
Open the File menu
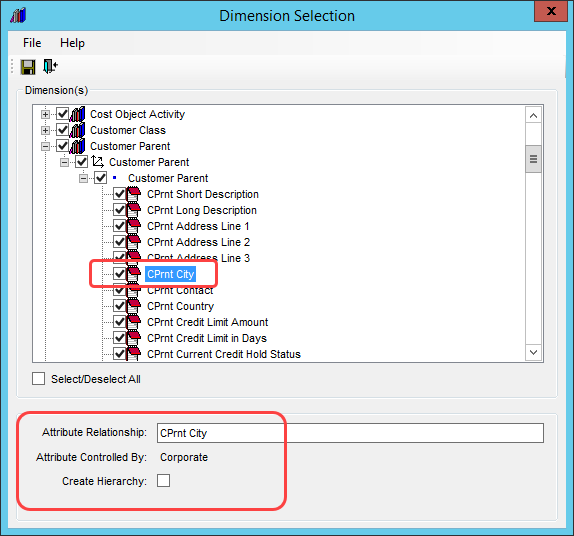tap(32, 43)
